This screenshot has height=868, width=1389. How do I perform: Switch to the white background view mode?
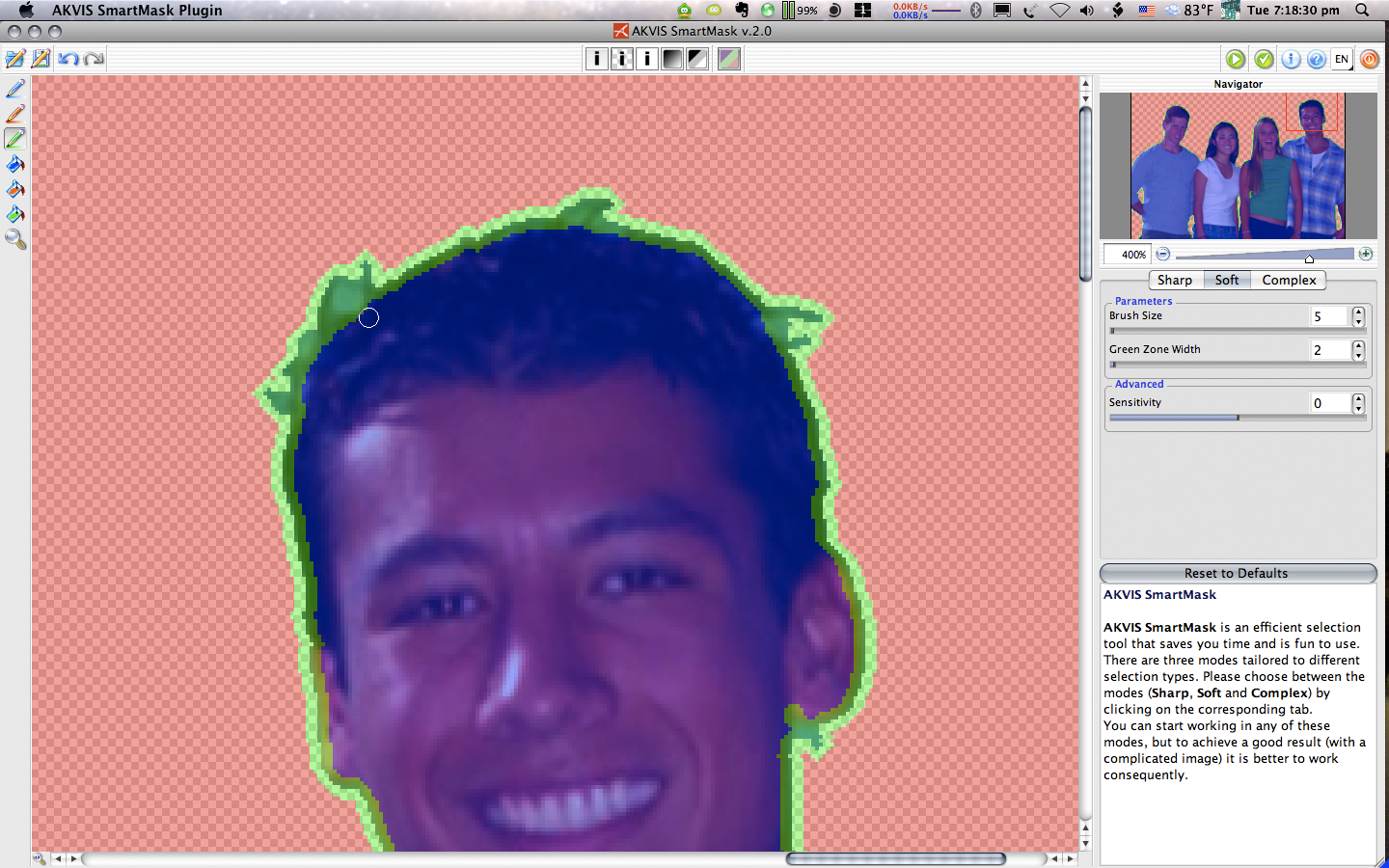pyautogui.click(x=597, y=59)
